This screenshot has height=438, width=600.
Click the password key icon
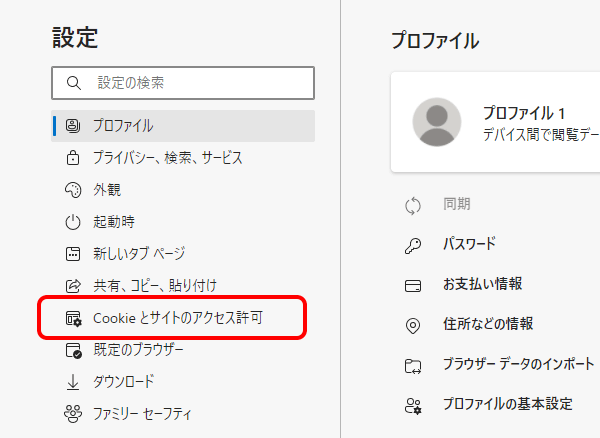point(413,246)
